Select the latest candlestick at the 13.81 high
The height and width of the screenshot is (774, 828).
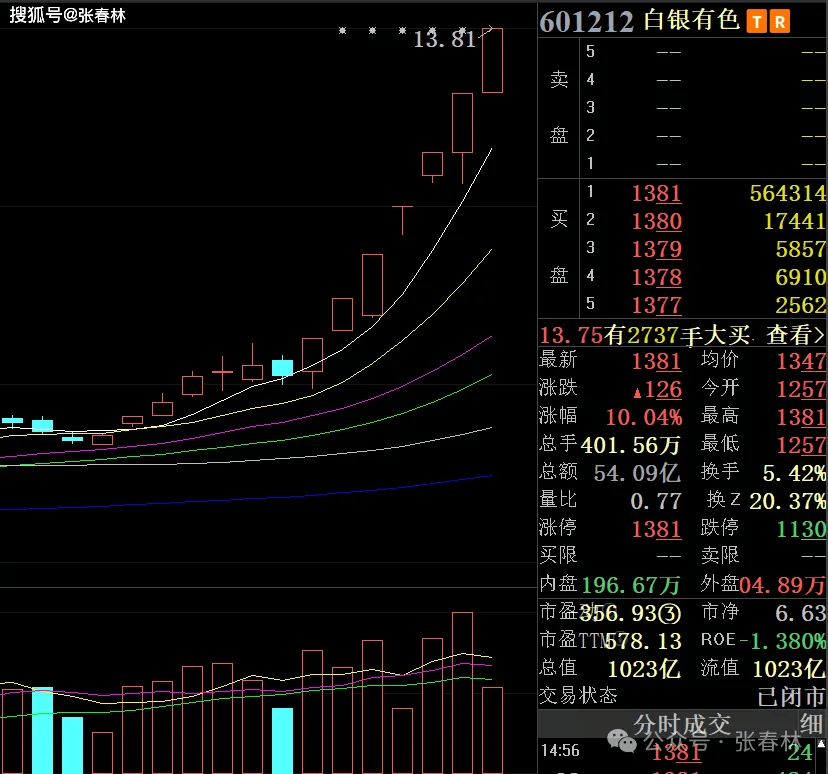[x=492, y=61]
